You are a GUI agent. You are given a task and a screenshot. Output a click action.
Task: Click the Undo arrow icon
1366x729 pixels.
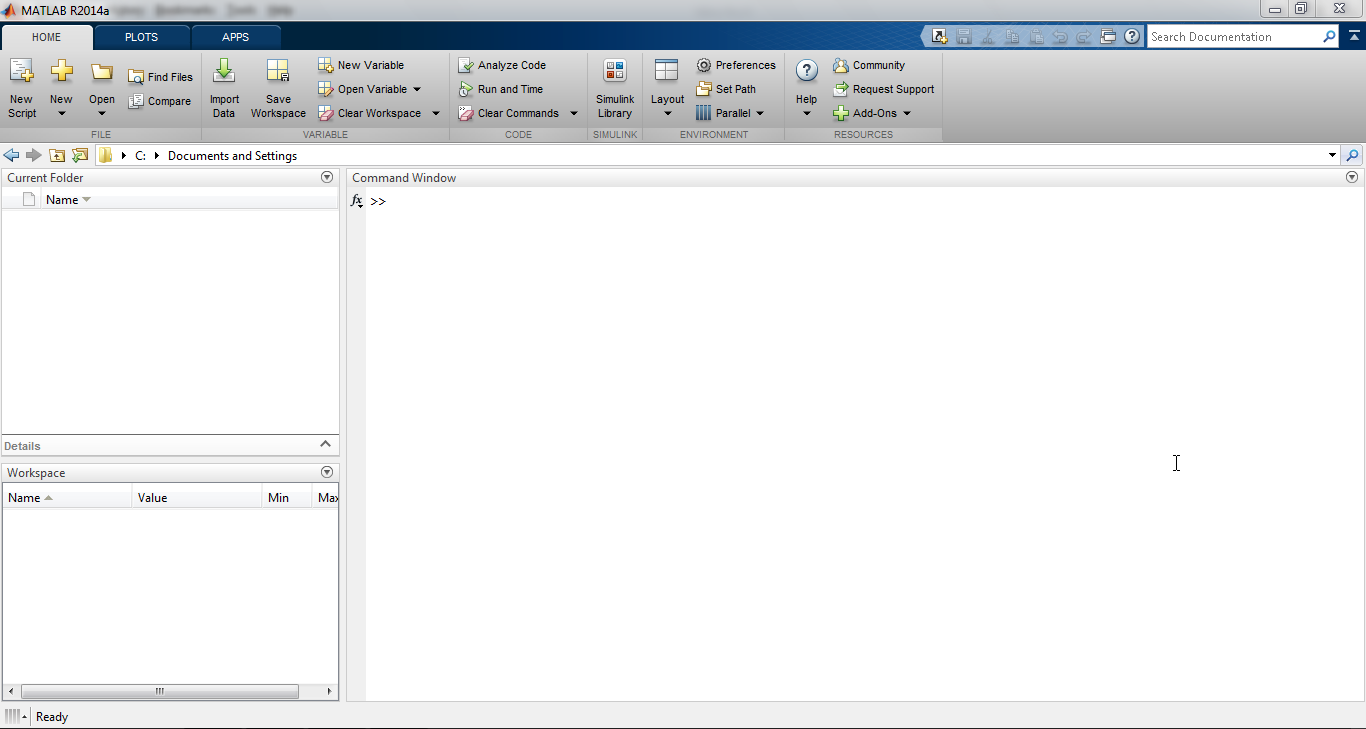(1060, 37)
